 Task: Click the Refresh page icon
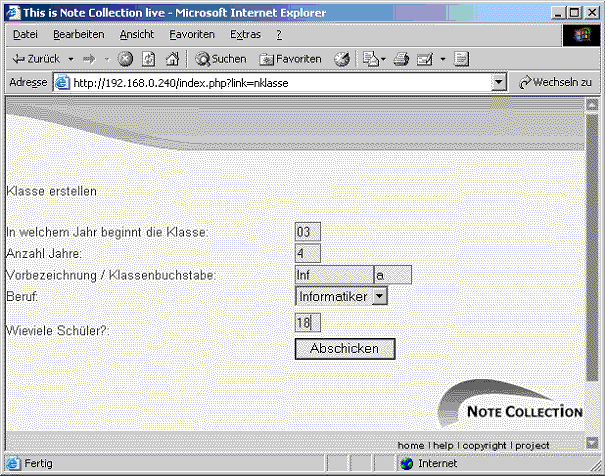coord(148,59)
